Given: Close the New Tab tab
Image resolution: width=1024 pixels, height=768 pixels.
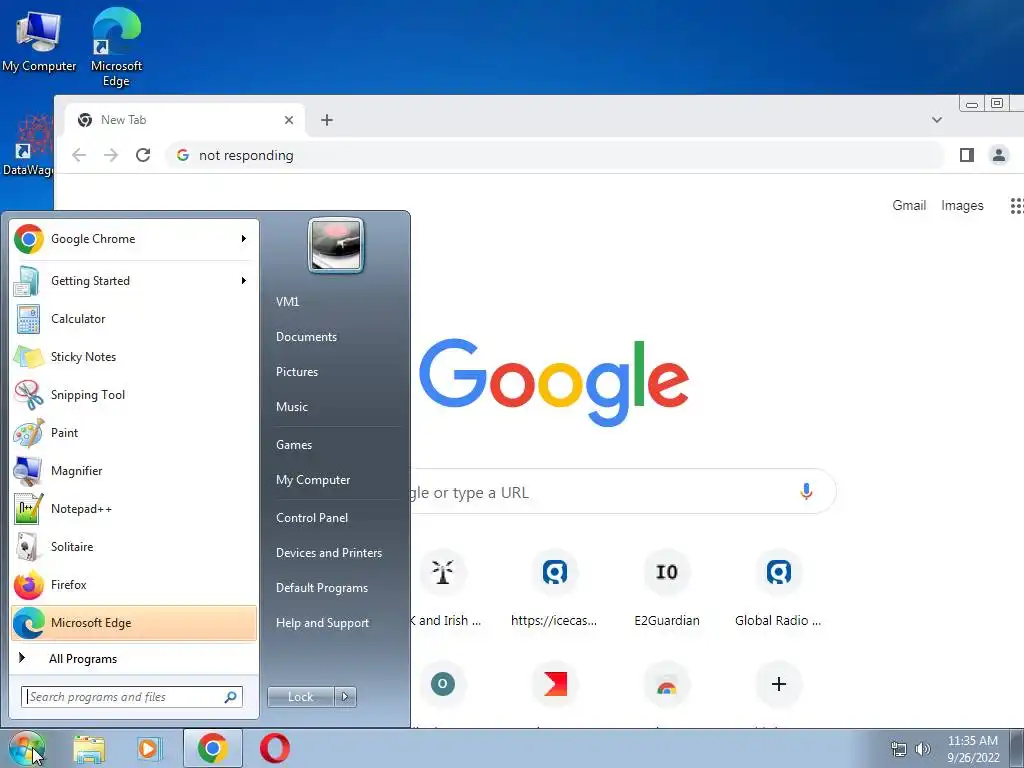Looking at the screenshot, I should [289, 120].
